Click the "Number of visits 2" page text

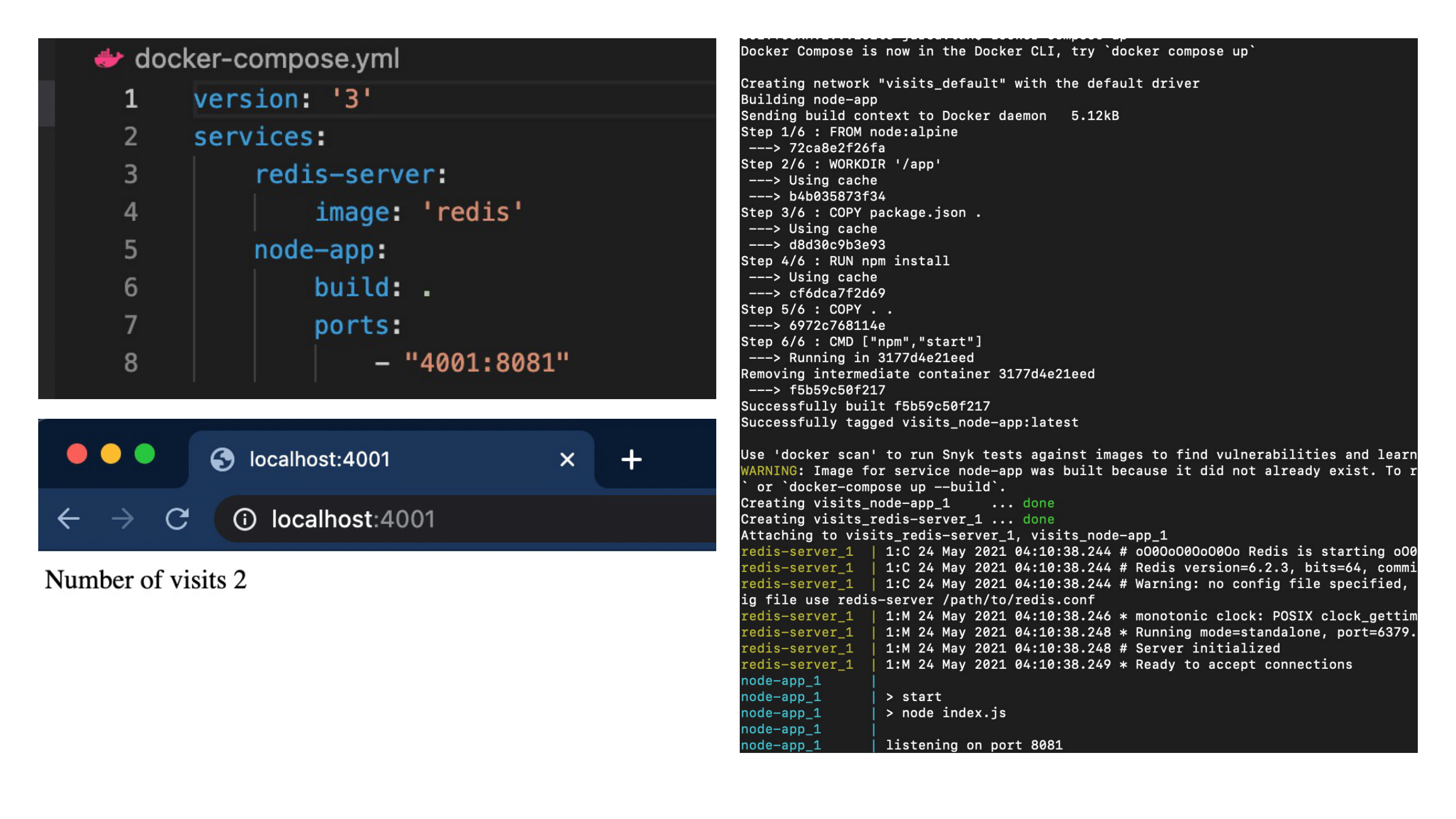coord(146,579)
